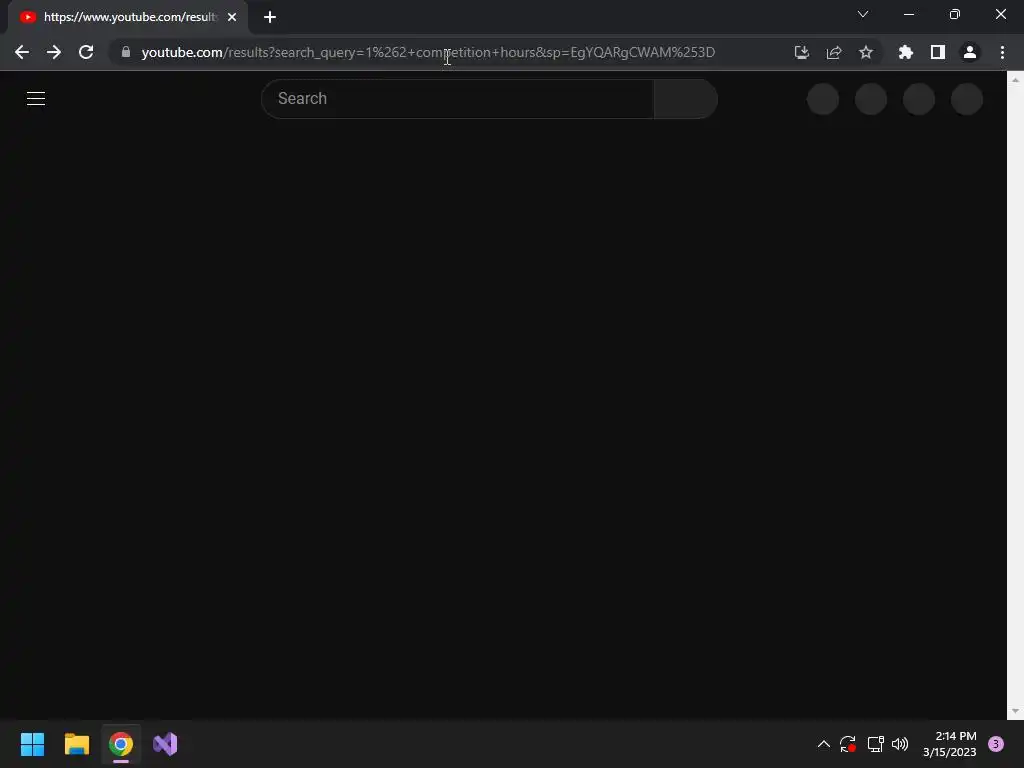Click the page scrollbar down arrow
This screenshot has width=1024, height=768.
pyautogui.click(x=1016, y=712)
